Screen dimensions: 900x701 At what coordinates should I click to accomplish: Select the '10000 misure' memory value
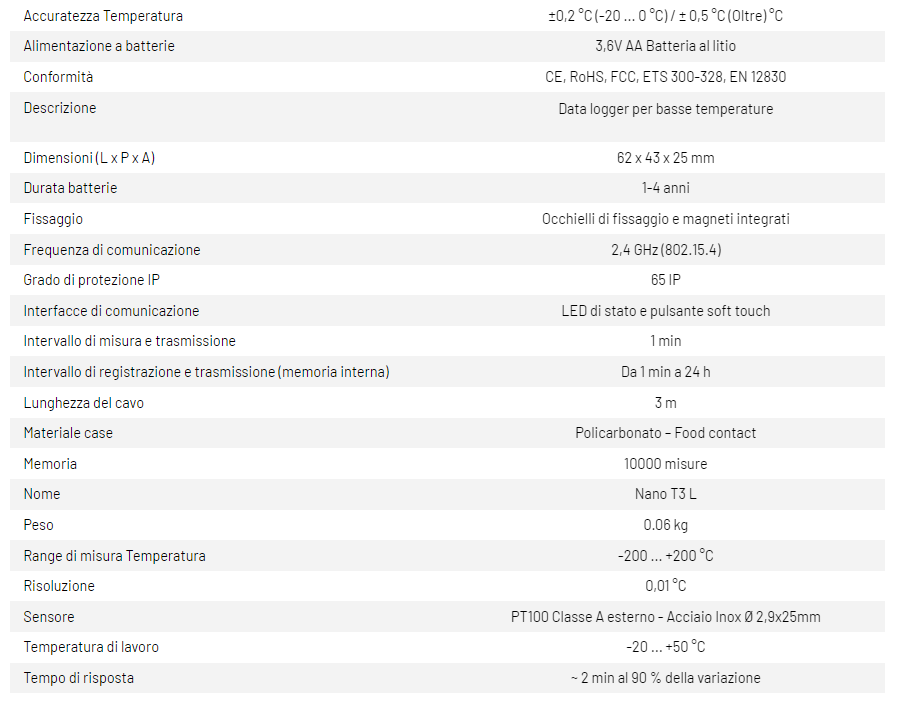(665, 464)
